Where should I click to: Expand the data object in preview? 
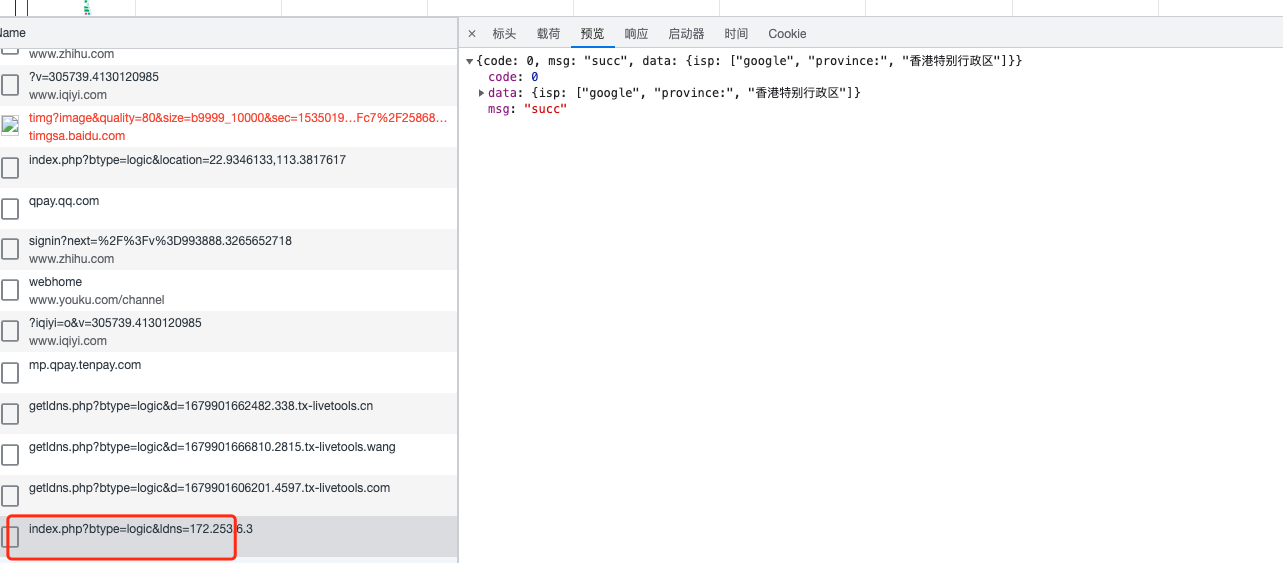click(x=482, y=93)
